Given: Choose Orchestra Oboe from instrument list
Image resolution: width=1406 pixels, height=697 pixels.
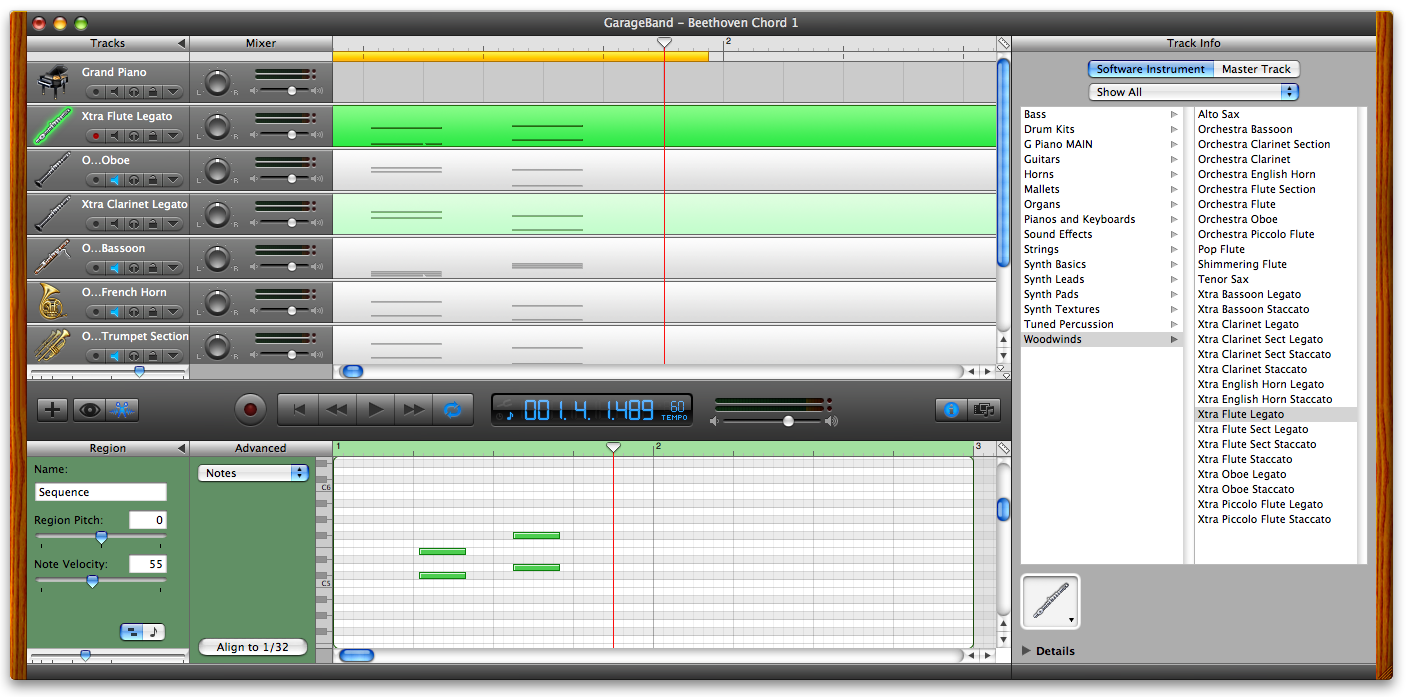Looking at the screenshot, I should pyautogui.click(x=1276, y=219).
